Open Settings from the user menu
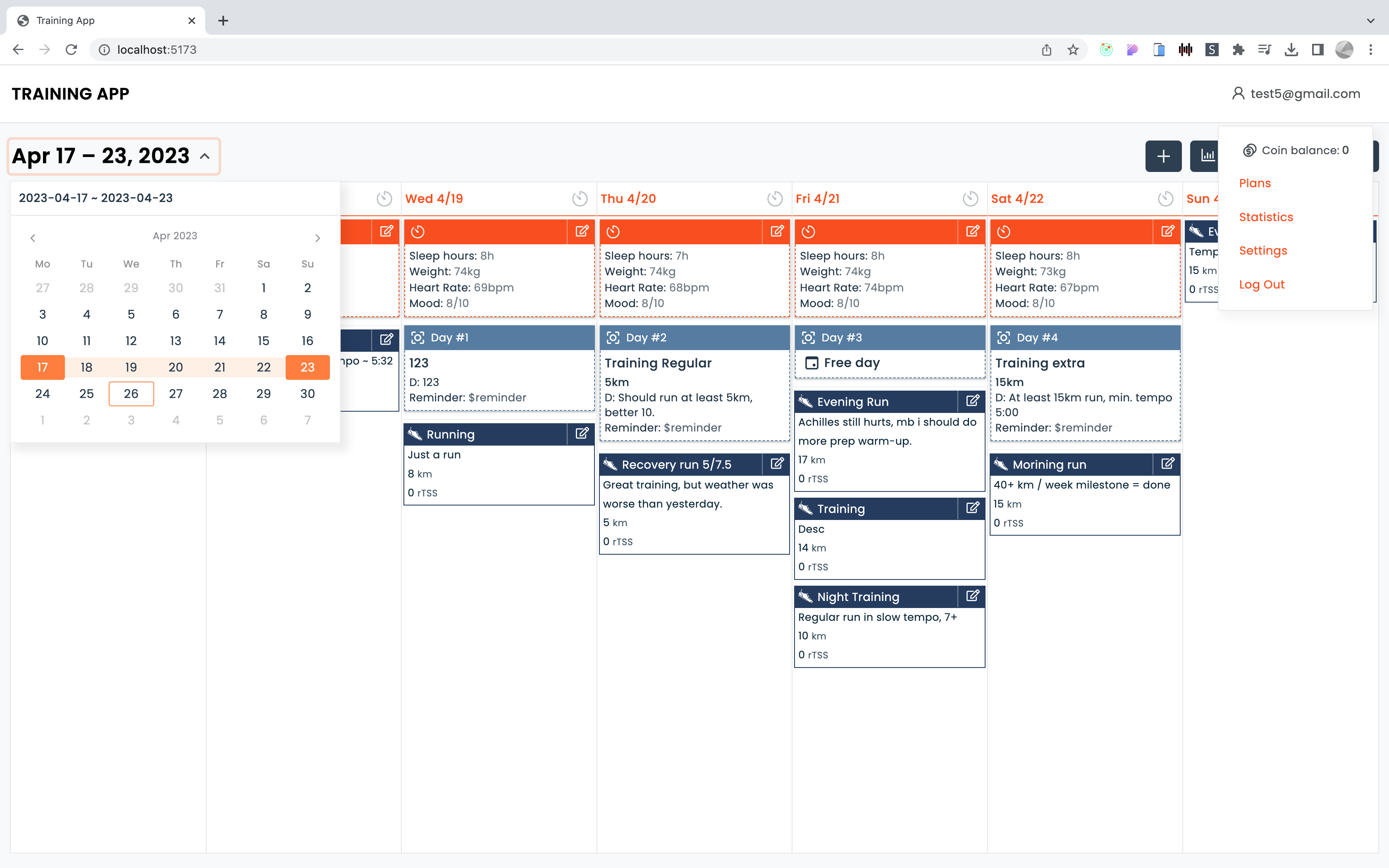 (x=1263, y=251)
